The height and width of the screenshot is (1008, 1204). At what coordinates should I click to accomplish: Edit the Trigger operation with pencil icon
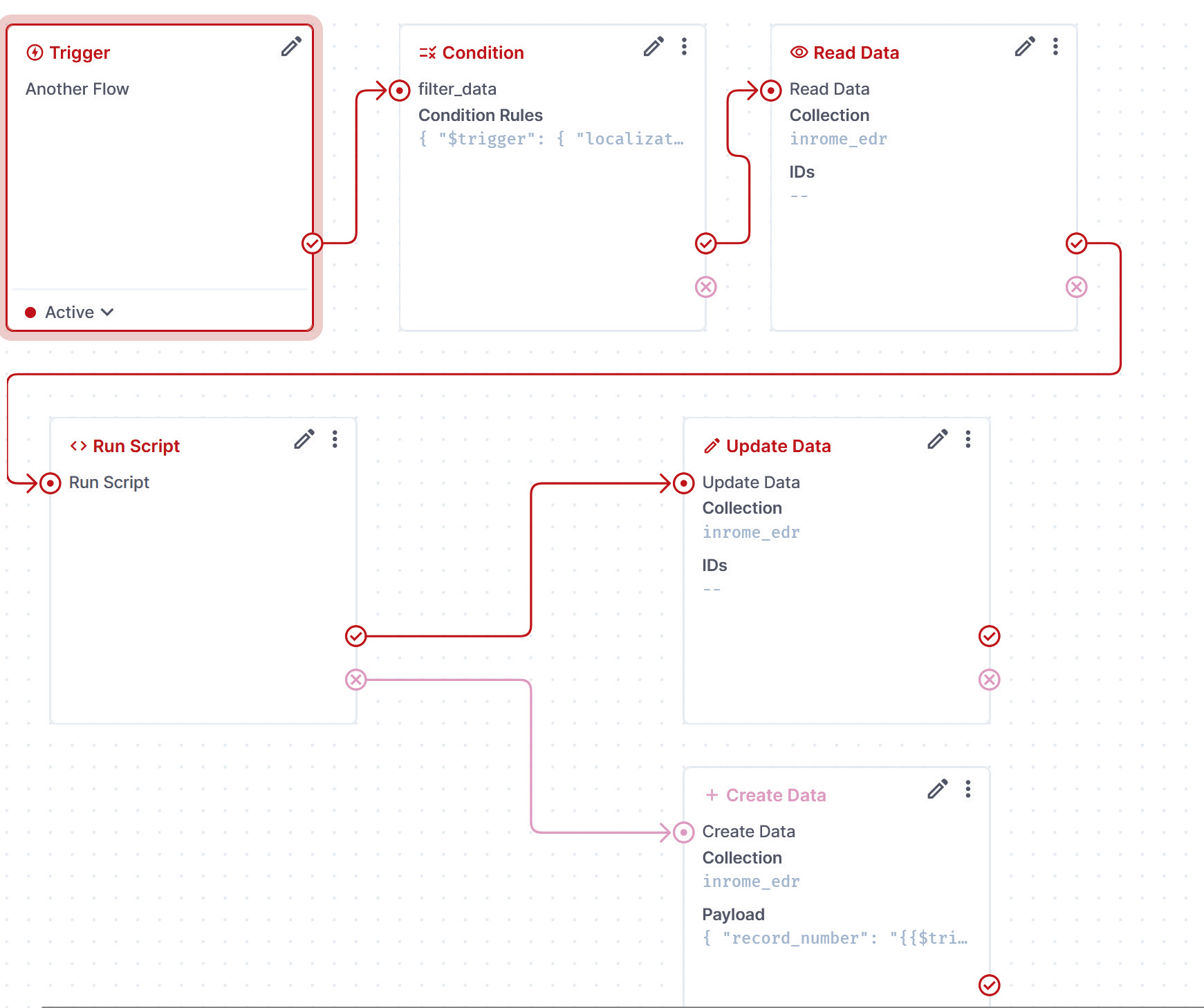[291, 47]
